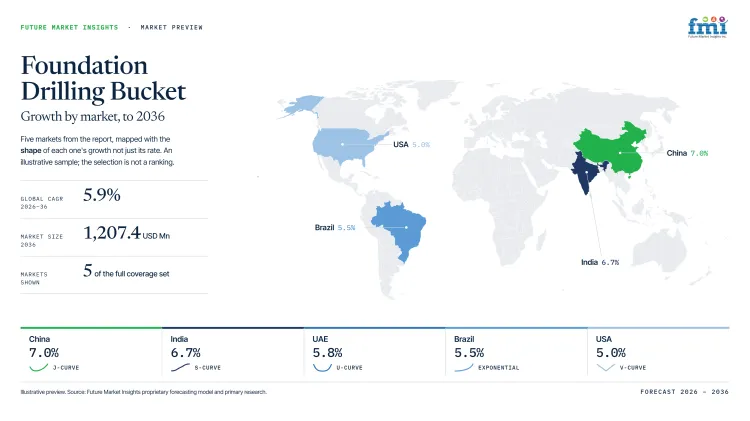The height and width of the screenshot is (421, 750).
Task: Click the exponential curve icon under Brazil
Action: pyautogui.click(x=464, y=367)
